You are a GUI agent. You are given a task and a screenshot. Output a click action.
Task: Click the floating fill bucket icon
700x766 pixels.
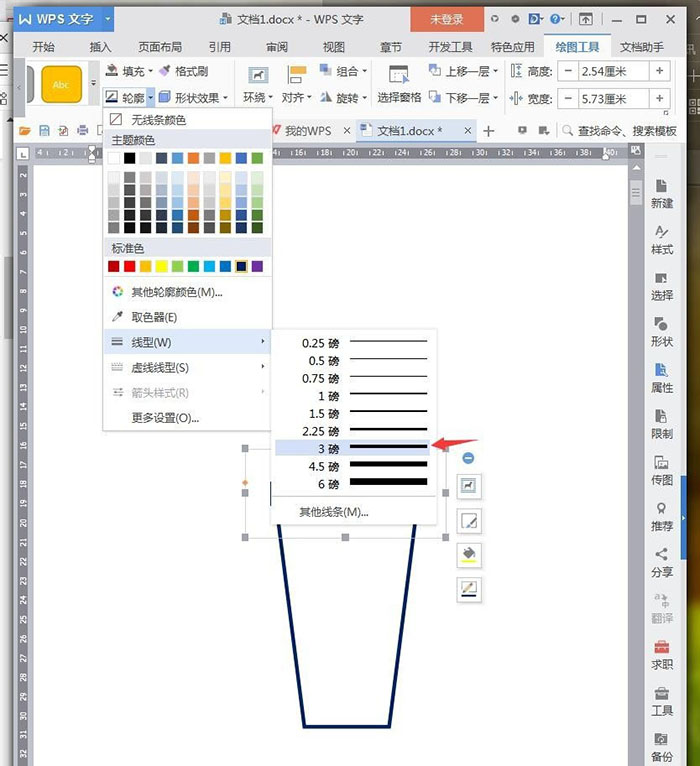(x=469, y=554)
